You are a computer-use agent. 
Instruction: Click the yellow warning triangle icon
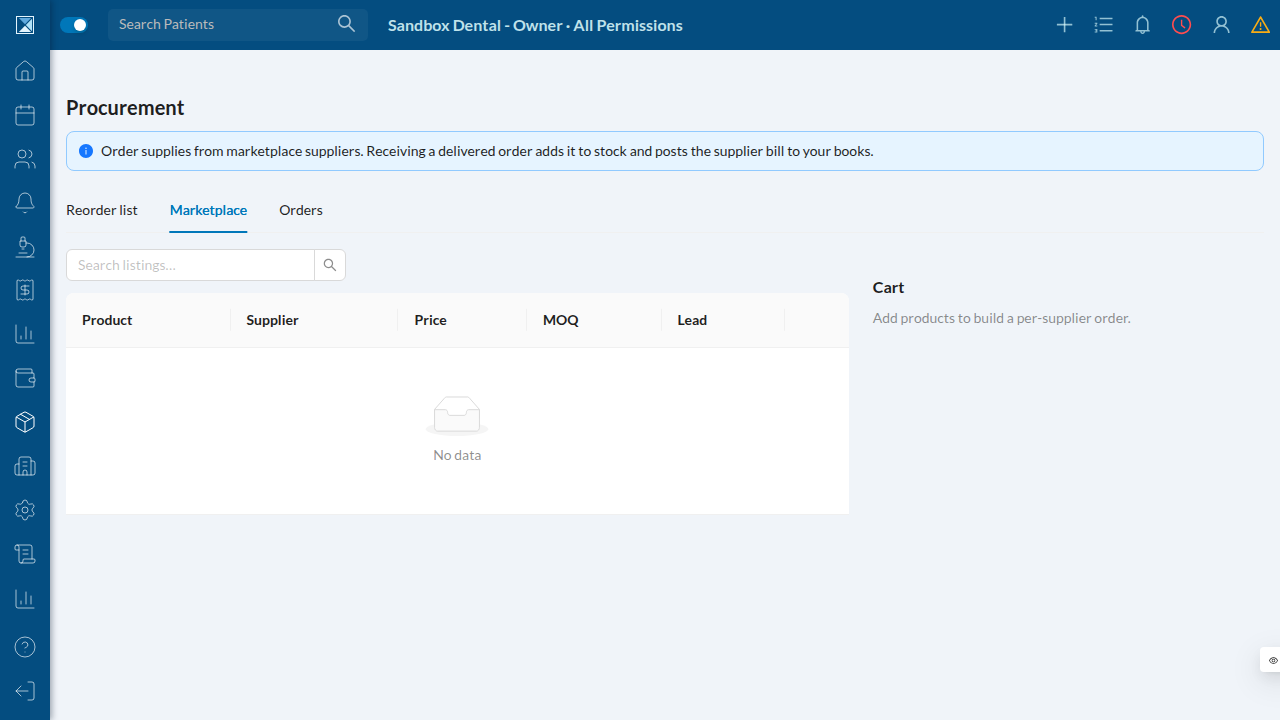point(1260,25)
